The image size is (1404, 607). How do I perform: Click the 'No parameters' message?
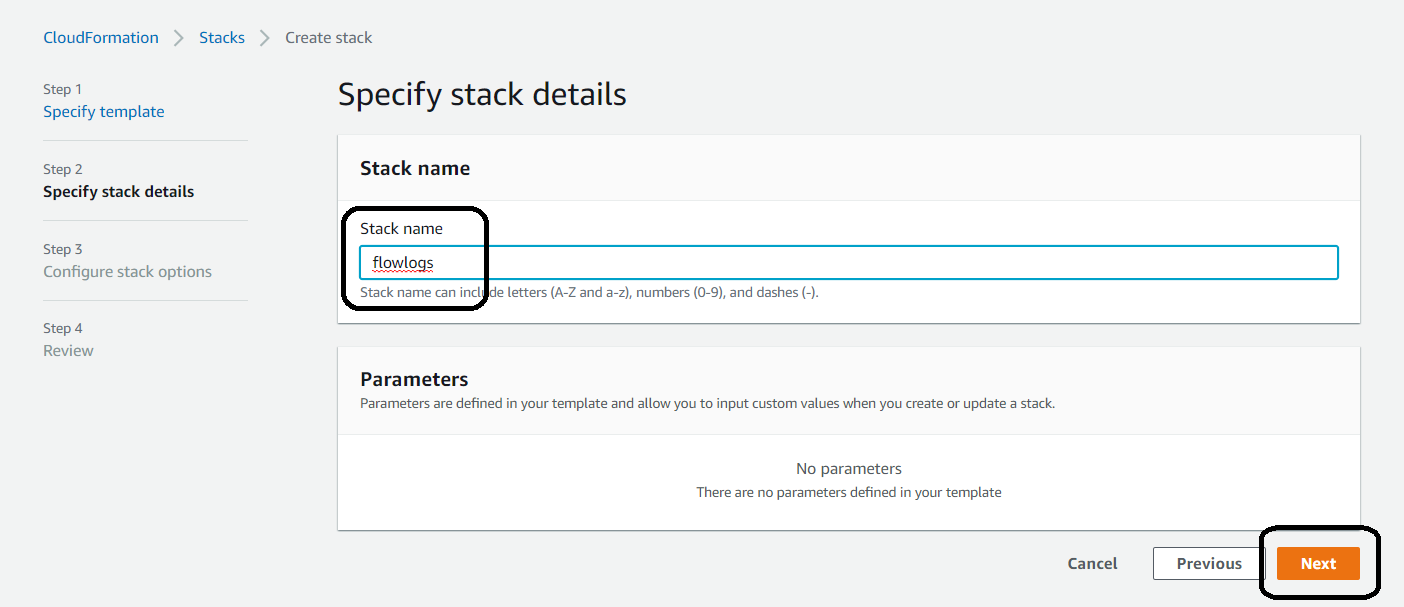tap(849, 469)
